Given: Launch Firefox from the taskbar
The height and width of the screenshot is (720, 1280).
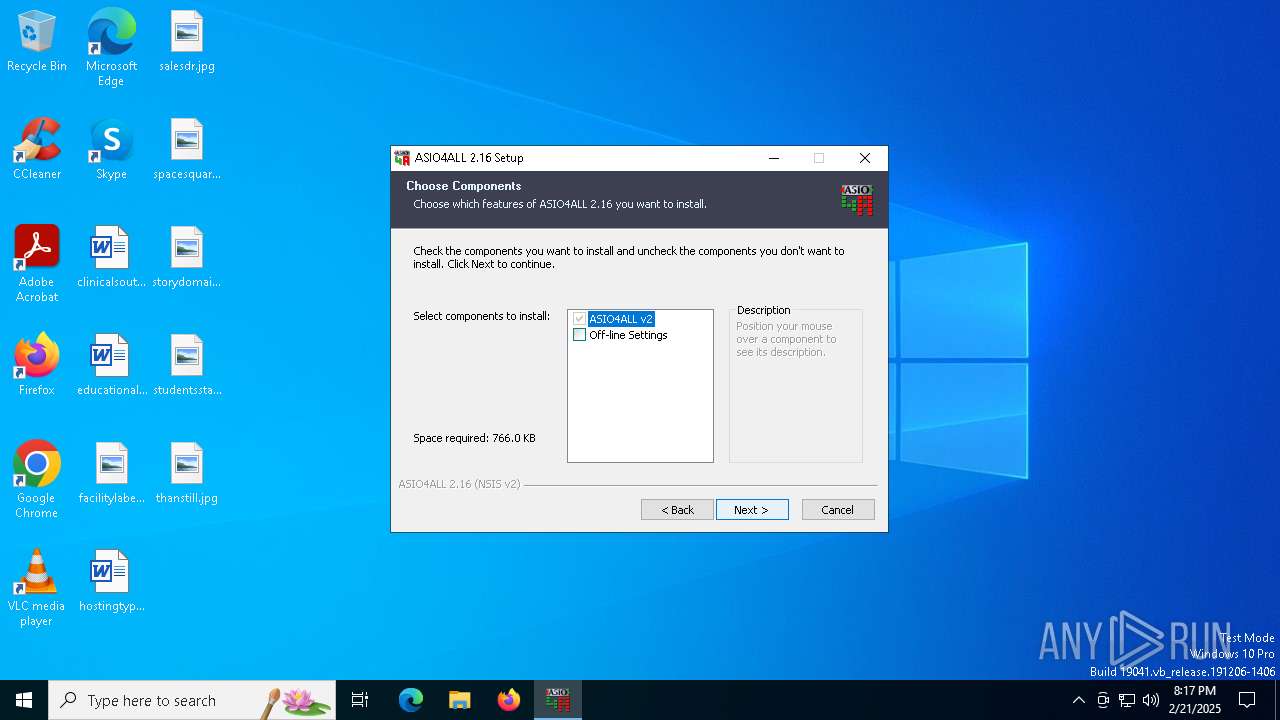Looking at the screenshot, I should click(x=508, y=700).
